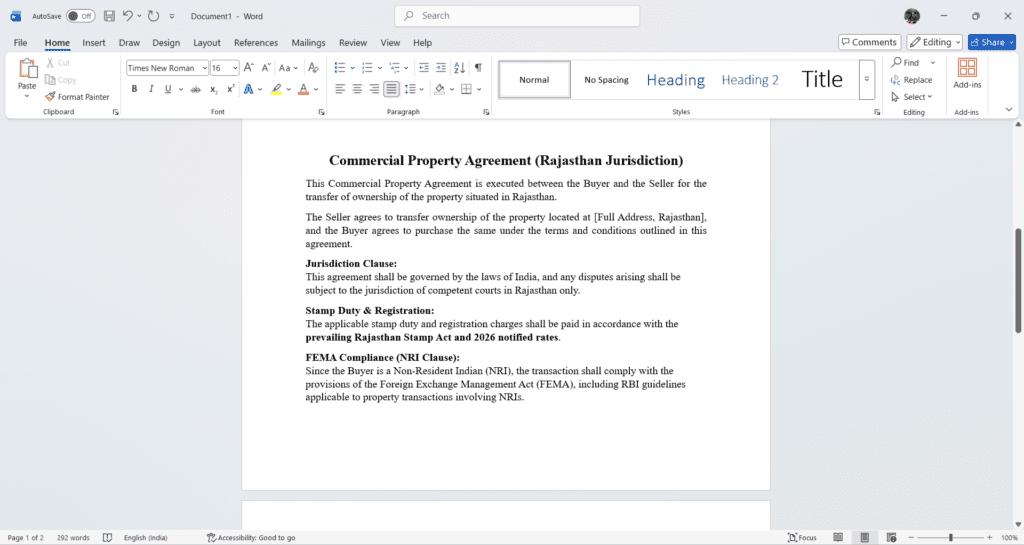Apply text highlight color

276,89
